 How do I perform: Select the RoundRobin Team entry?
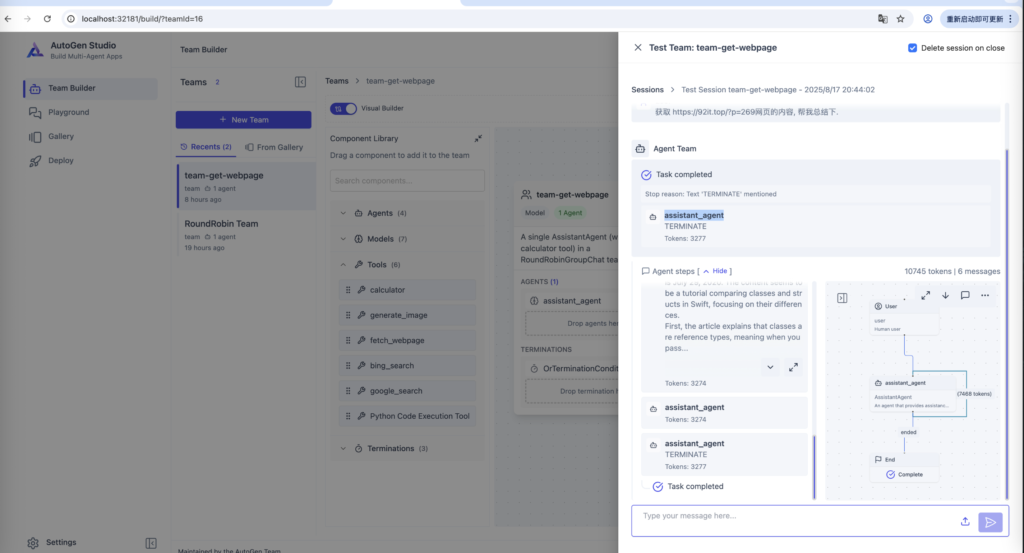pyautogui.click(x=246, y=235)
